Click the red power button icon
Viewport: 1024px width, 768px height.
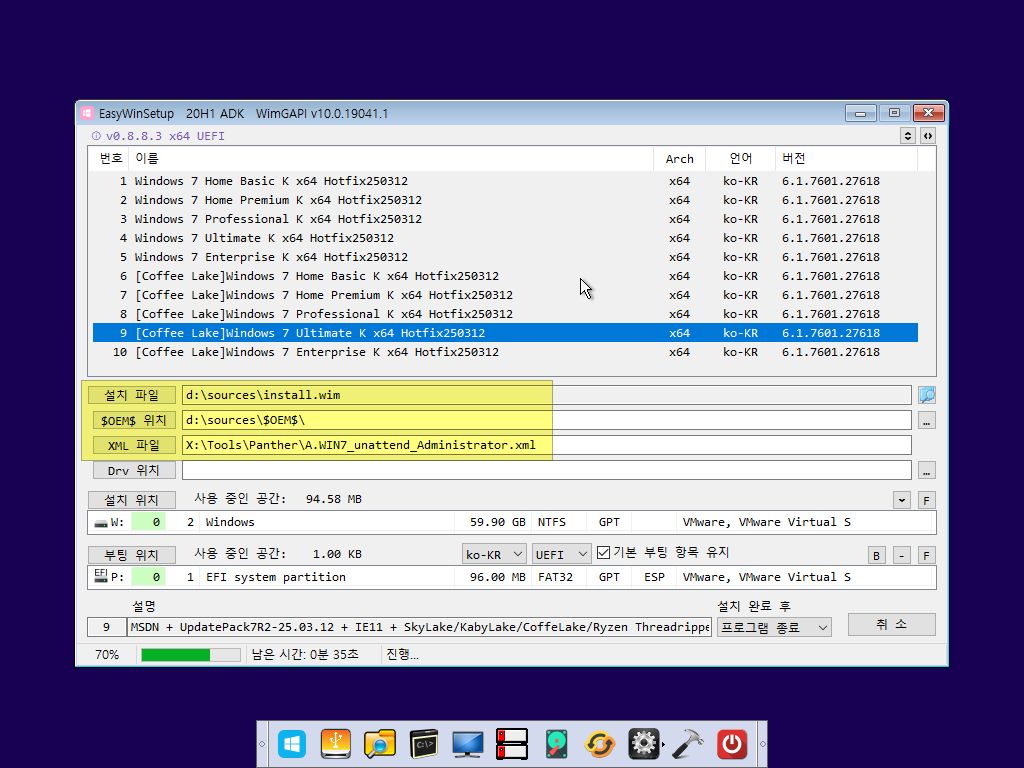tap(731, 744)
